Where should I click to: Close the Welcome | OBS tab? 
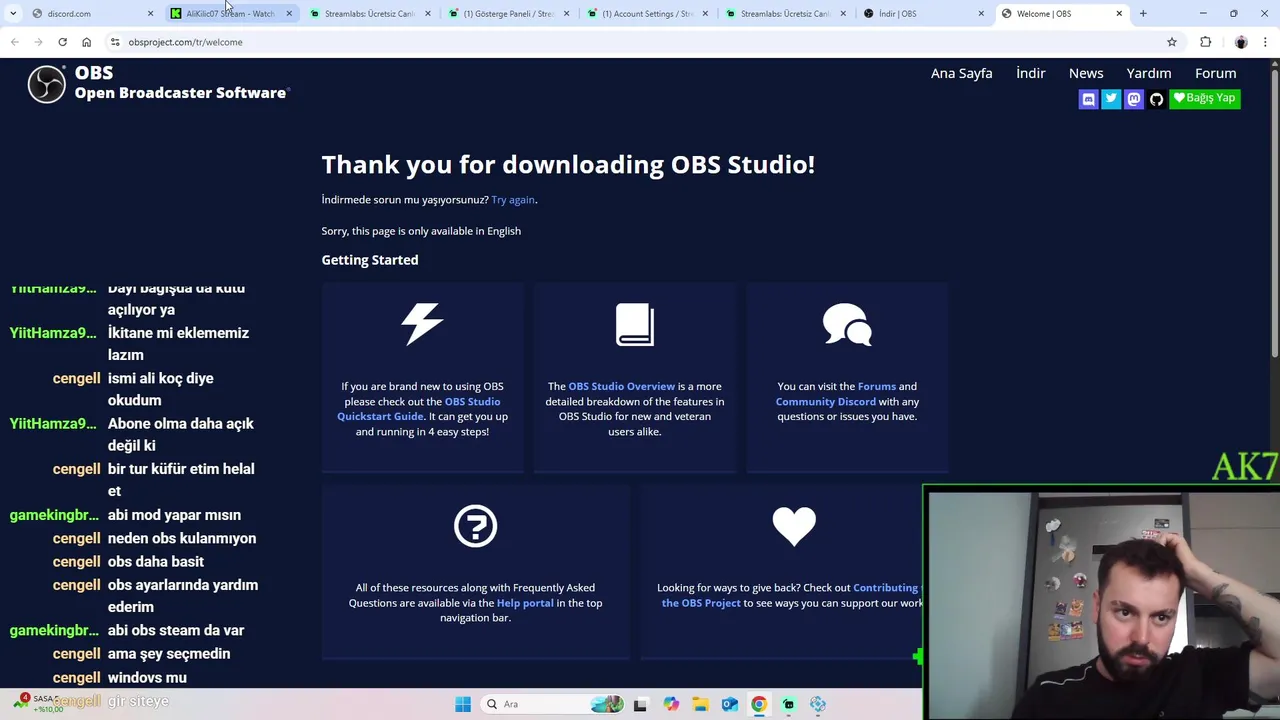tap(1119, 13)
